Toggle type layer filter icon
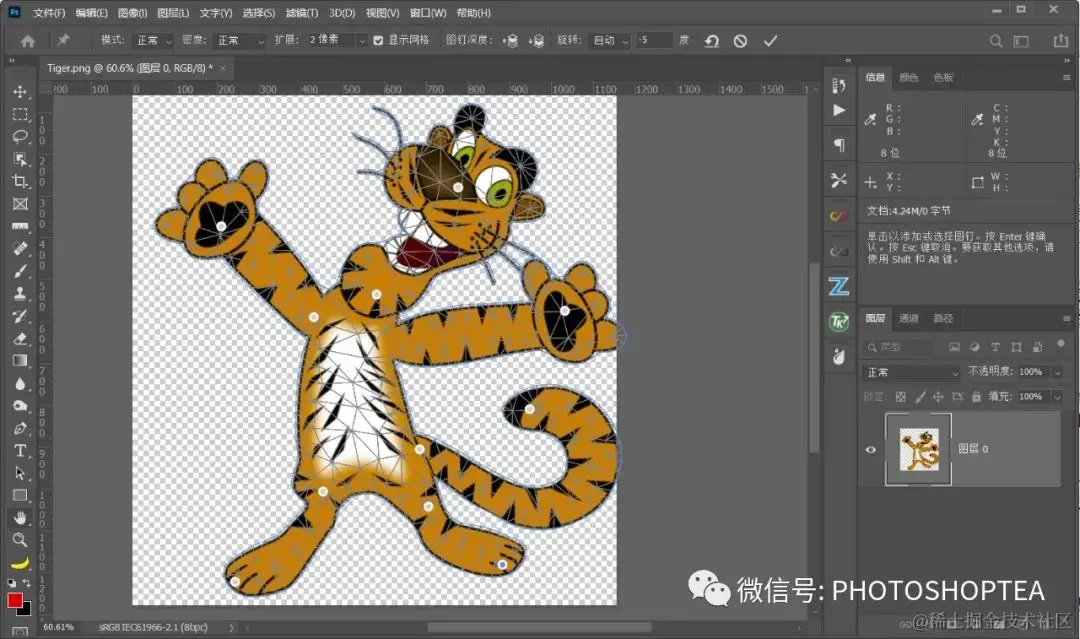The image size is (1080, 639). pos(995,347)
